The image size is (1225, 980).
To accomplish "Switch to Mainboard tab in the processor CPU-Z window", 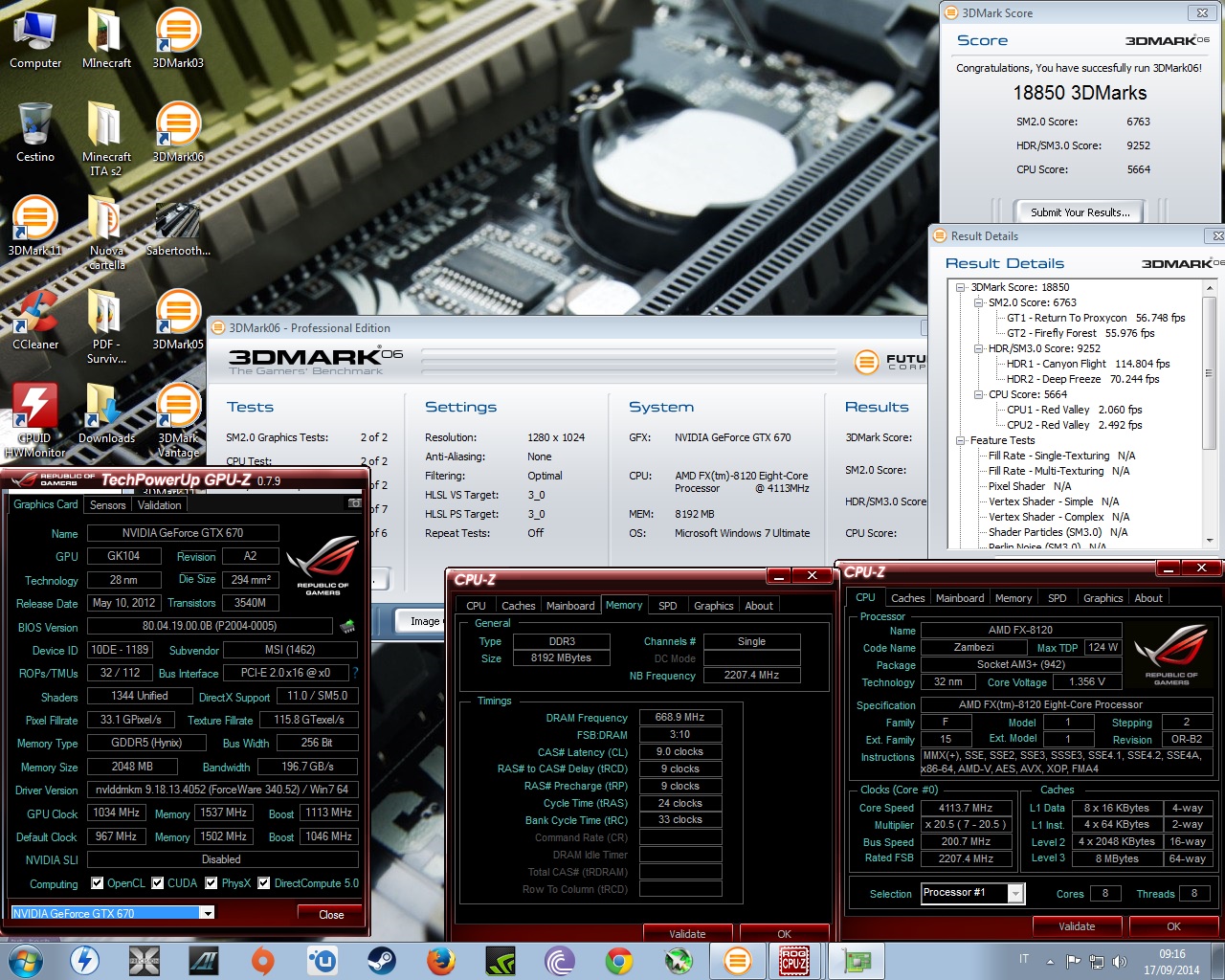I will coord(960,598).
